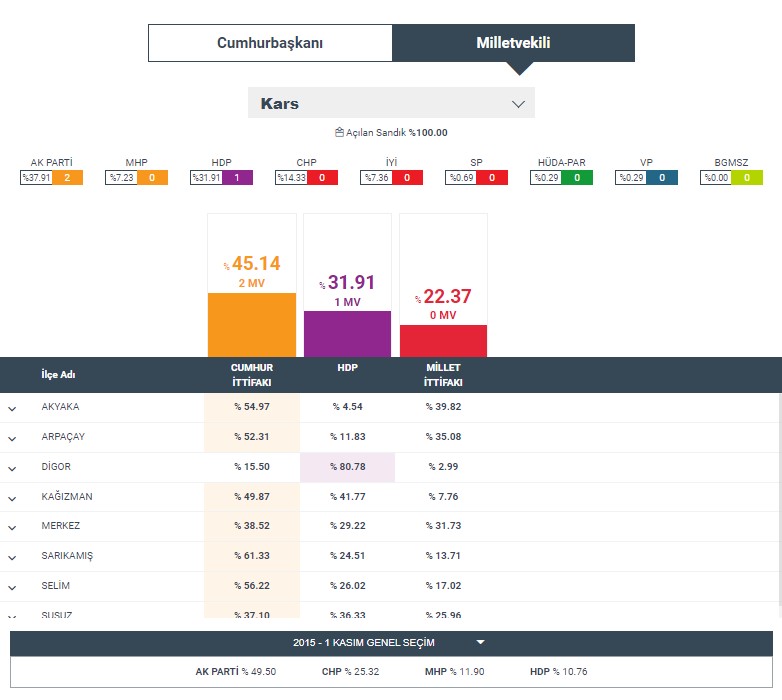Expand the Arpaçay district row chevron
Viewport: 782px width, 700px height.
(13, 438)
